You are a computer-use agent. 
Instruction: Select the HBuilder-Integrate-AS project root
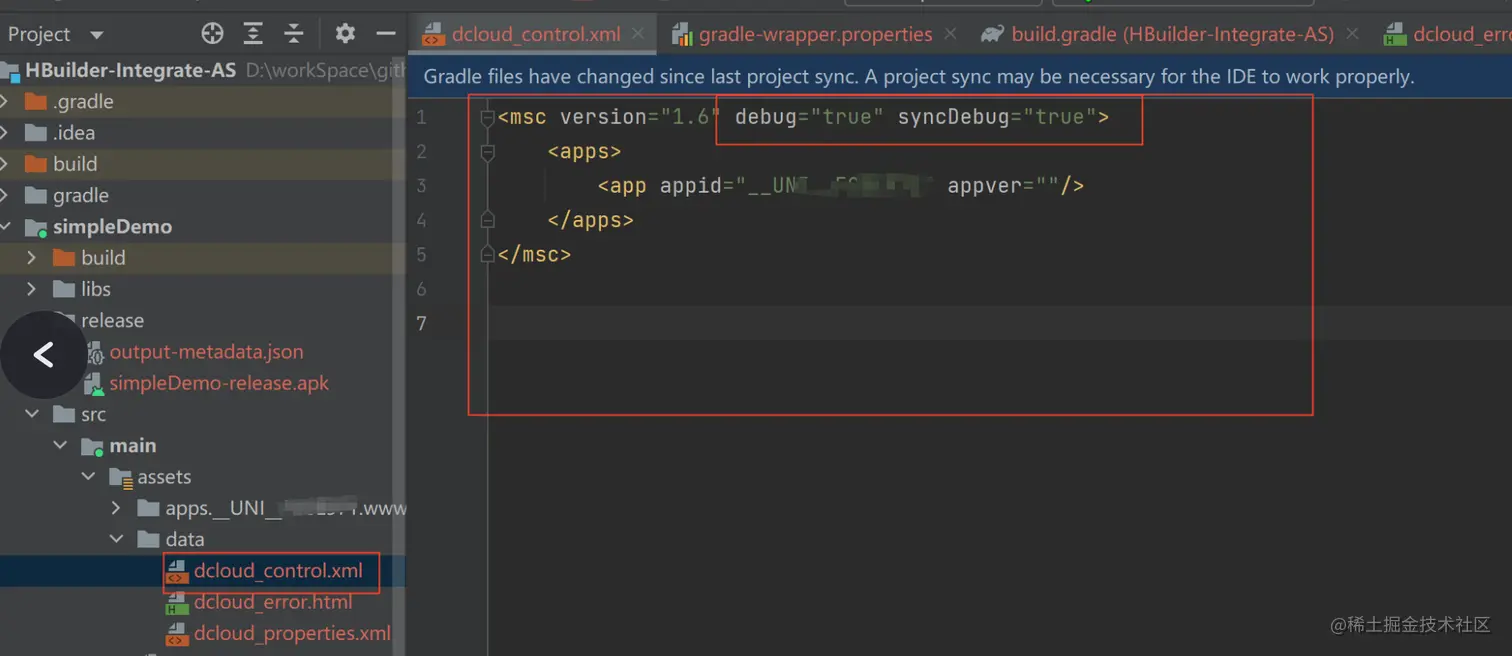coord(202,70)
